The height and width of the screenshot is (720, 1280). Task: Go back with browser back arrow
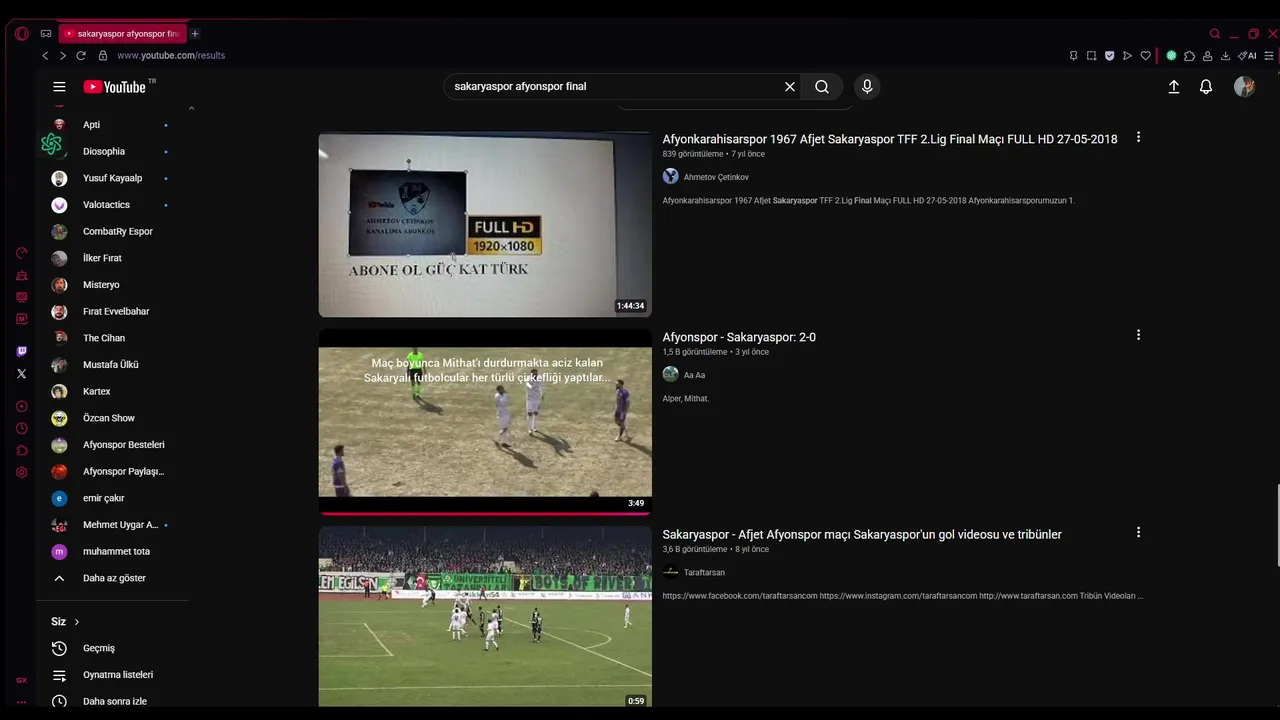coord(45,56)
